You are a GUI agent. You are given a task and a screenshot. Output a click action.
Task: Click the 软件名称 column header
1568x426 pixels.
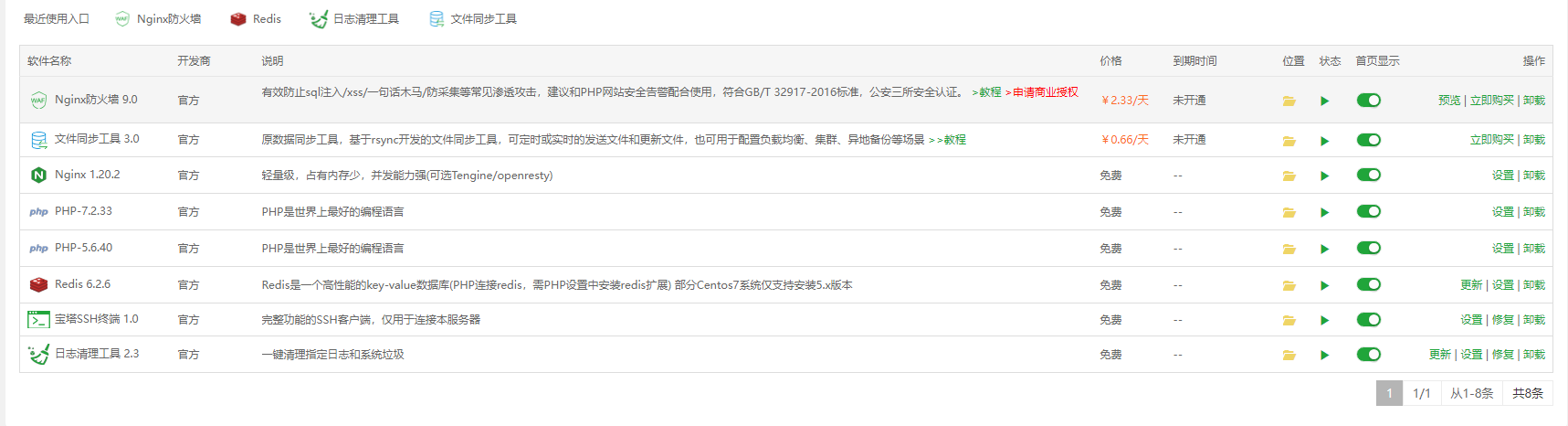(x=49, y=61)
